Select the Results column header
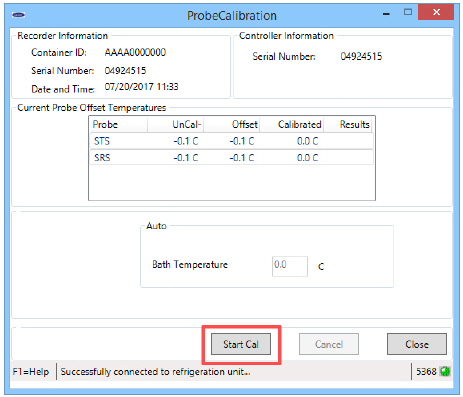 coord(349,124)
